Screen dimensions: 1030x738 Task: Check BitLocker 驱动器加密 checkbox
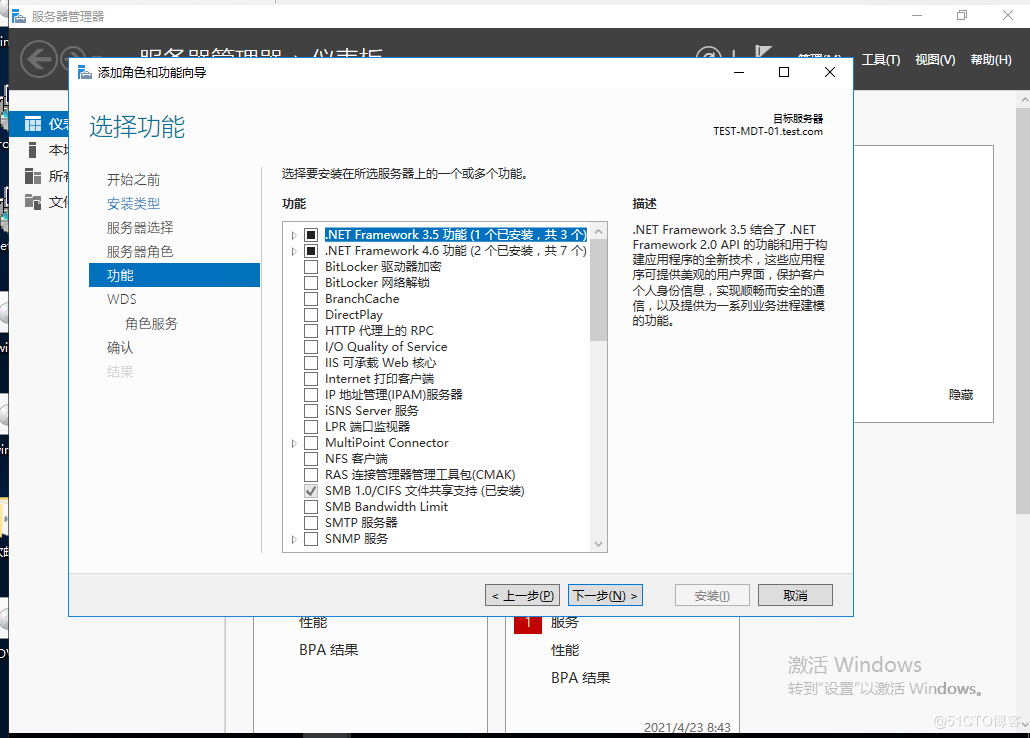311,267
